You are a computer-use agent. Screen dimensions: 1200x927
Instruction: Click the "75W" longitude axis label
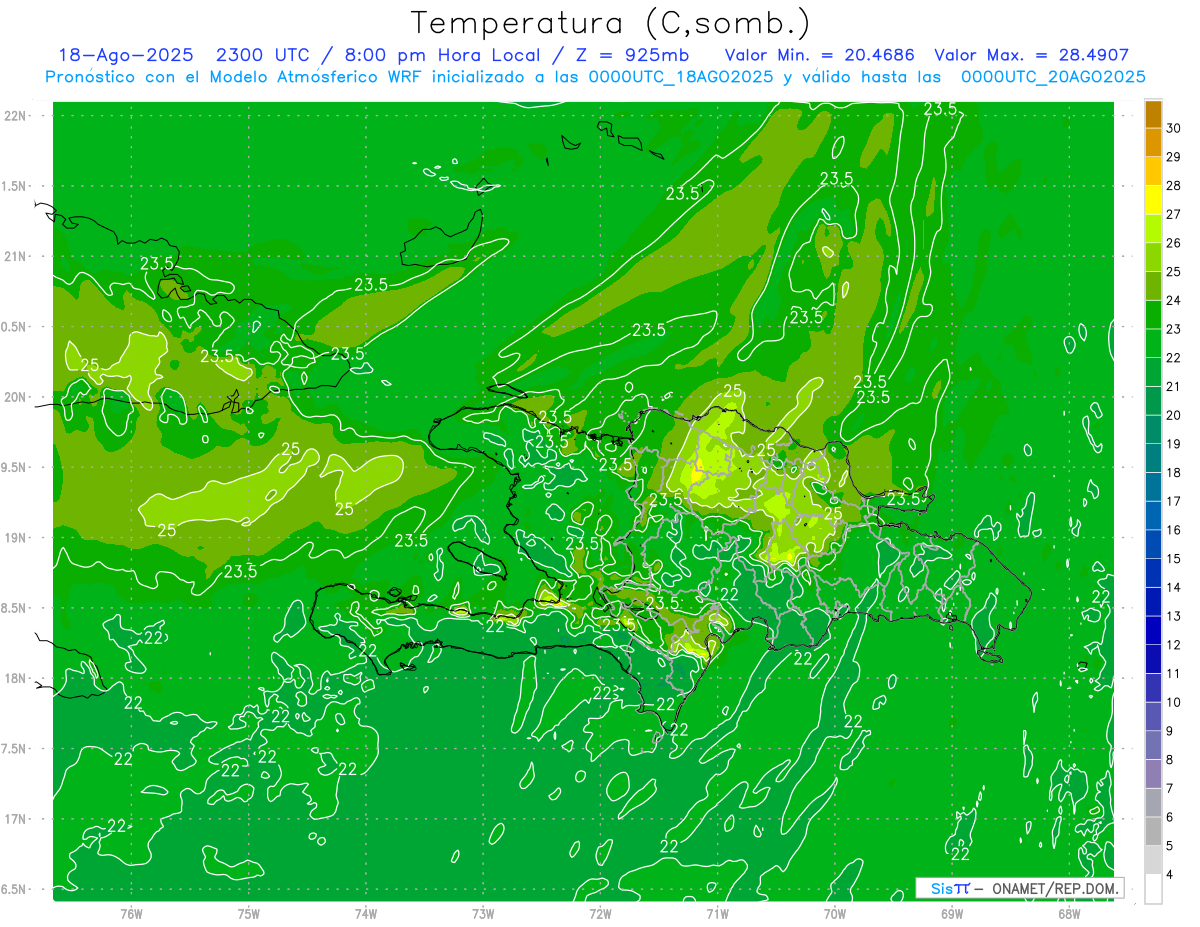(249, 913)
